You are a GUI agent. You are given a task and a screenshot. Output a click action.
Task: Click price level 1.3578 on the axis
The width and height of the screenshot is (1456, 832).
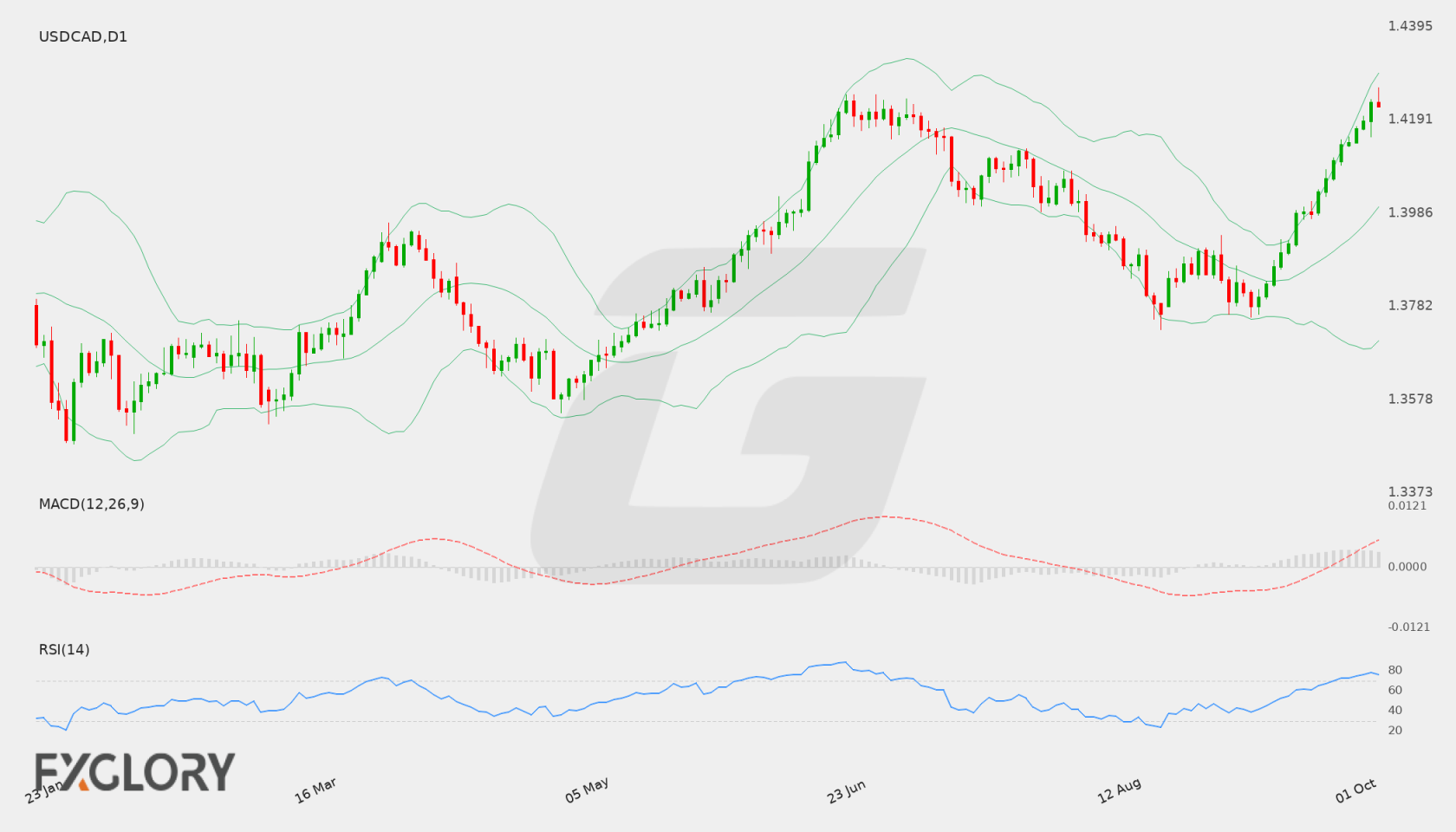click(x=1410, y=399)
